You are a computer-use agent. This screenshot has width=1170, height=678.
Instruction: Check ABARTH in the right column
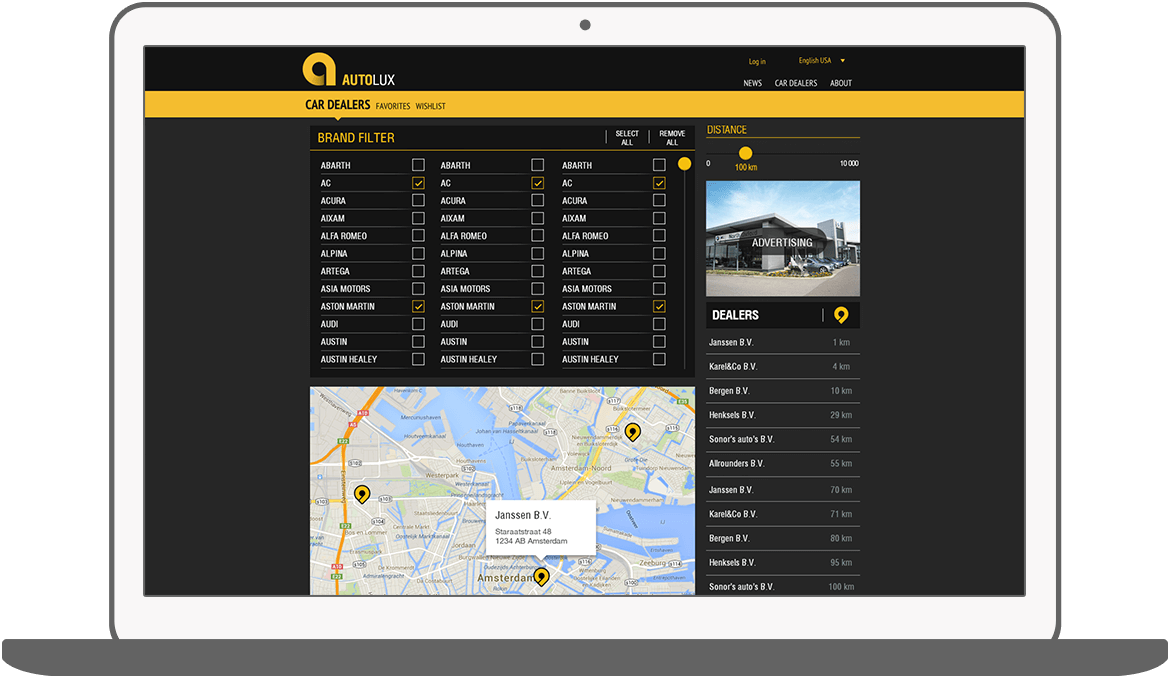659,165
